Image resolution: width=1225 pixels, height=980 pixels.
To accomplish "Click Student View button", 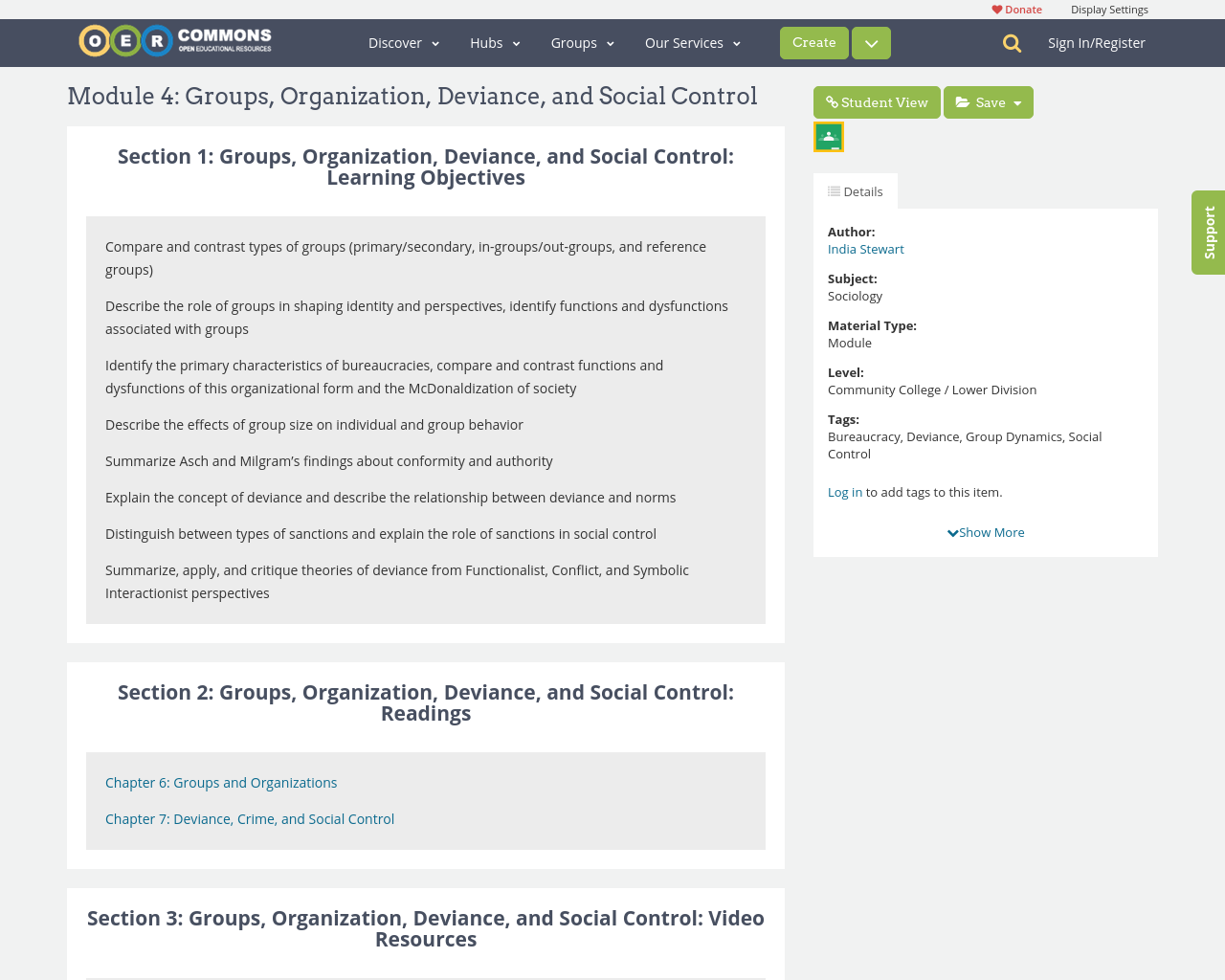I will coord(877,100).
